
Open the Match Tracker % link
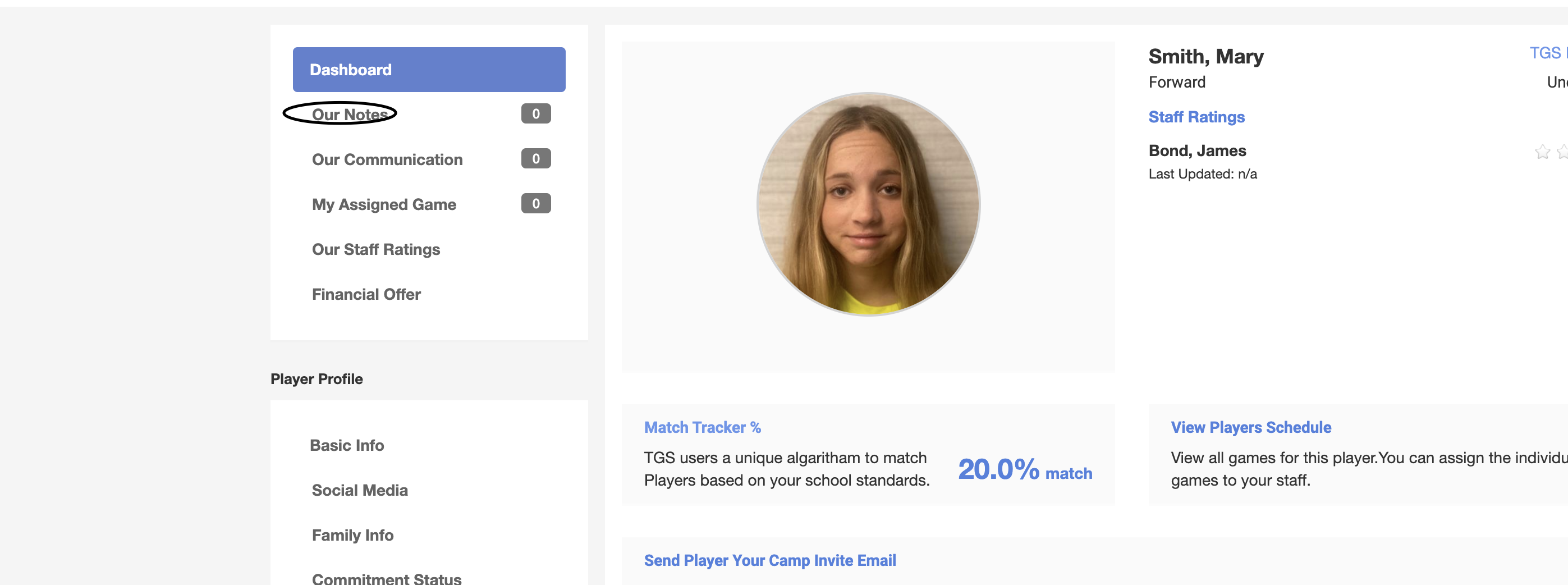pyautogui.click(x=702, y=427)
